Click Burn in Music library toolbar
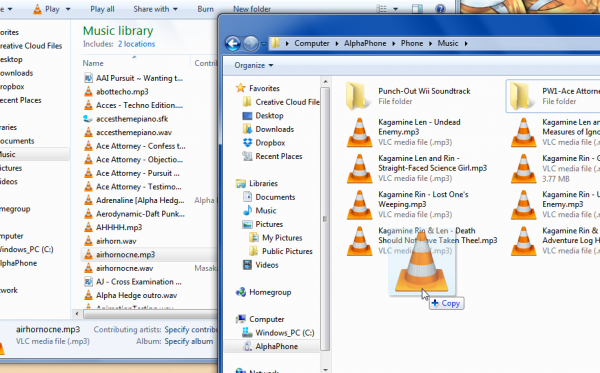Screen dimensions: 600x373 pyautogui.click(x=205, y=9)
